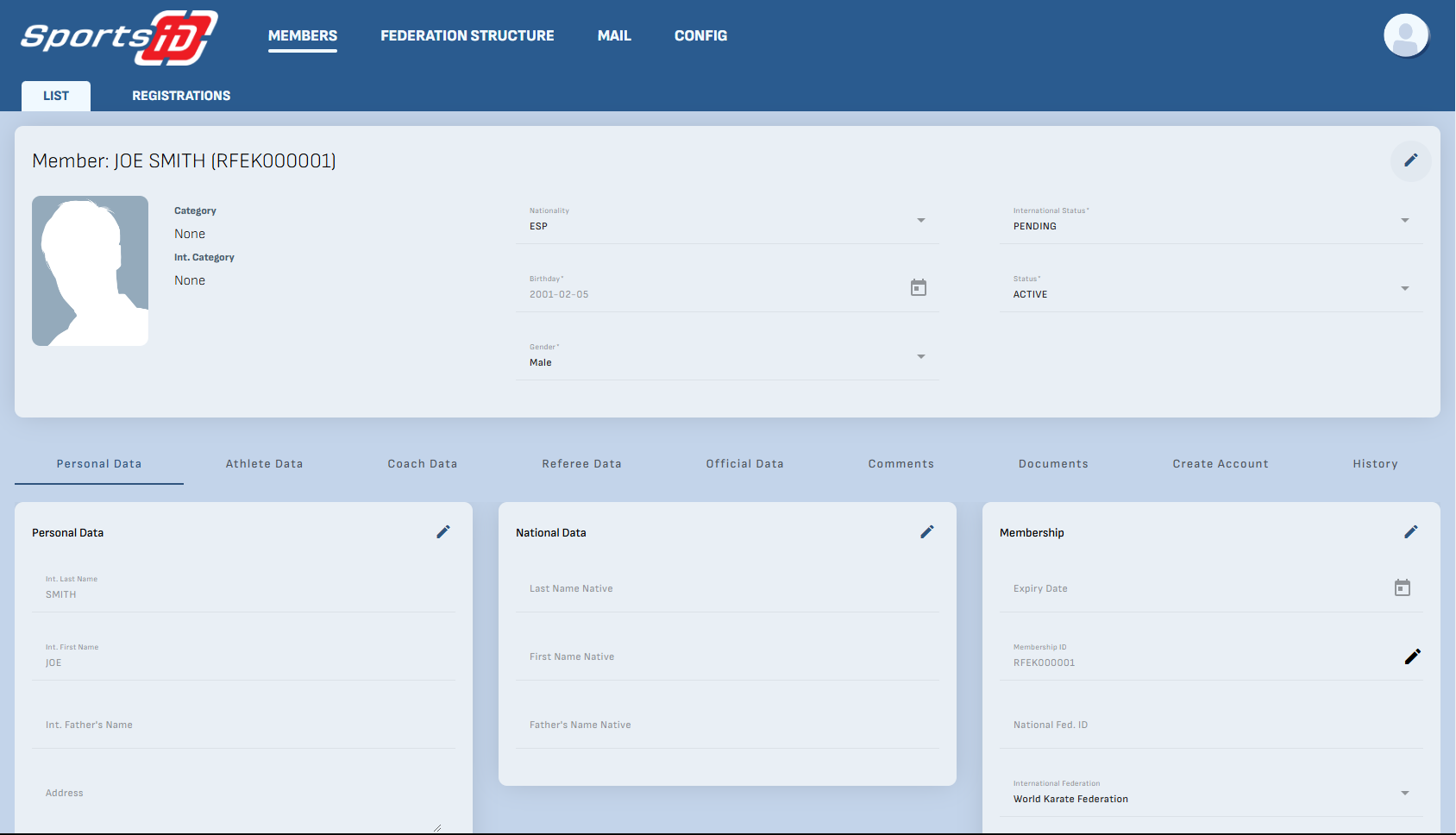This screenshot has width=1456, height=835.
Task: Open the Status dropdown showing ACTIVE
Action: pyautogui.click(x=1404, y=289)
